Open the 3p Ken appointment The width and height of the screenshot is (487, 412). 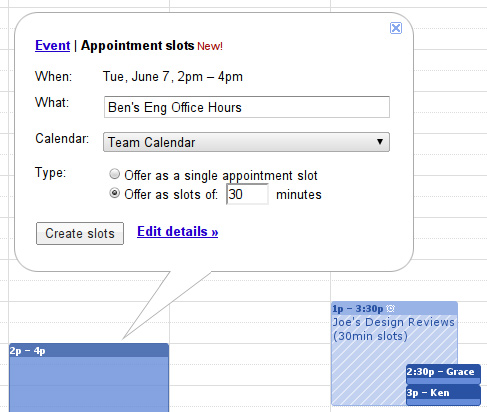pyautogui.click(x=443, y=395)
